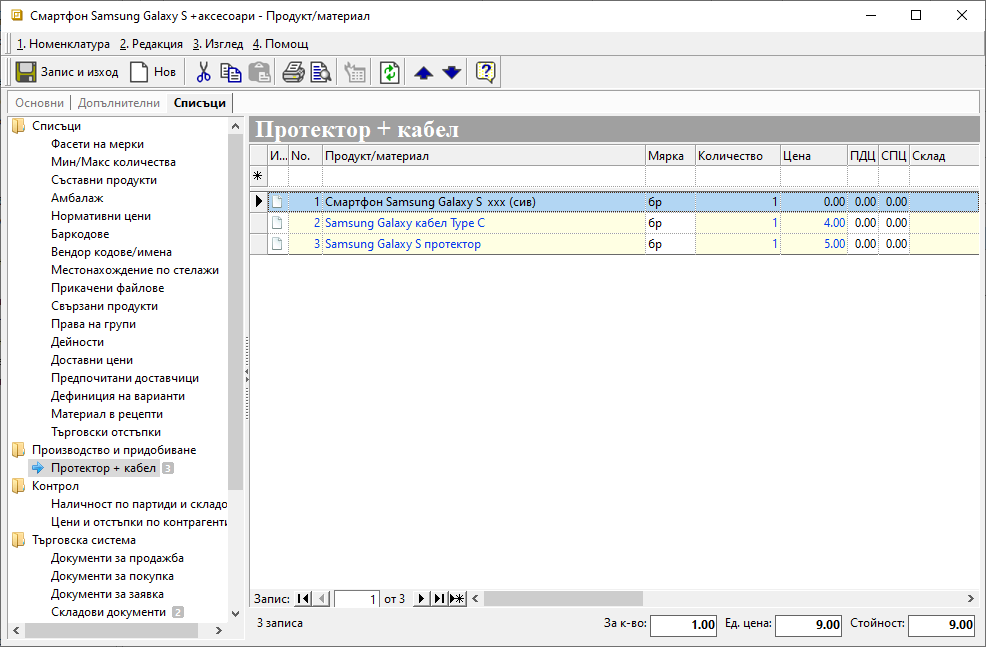Open 'Складови документи' tree item

(x=108, y=612)
